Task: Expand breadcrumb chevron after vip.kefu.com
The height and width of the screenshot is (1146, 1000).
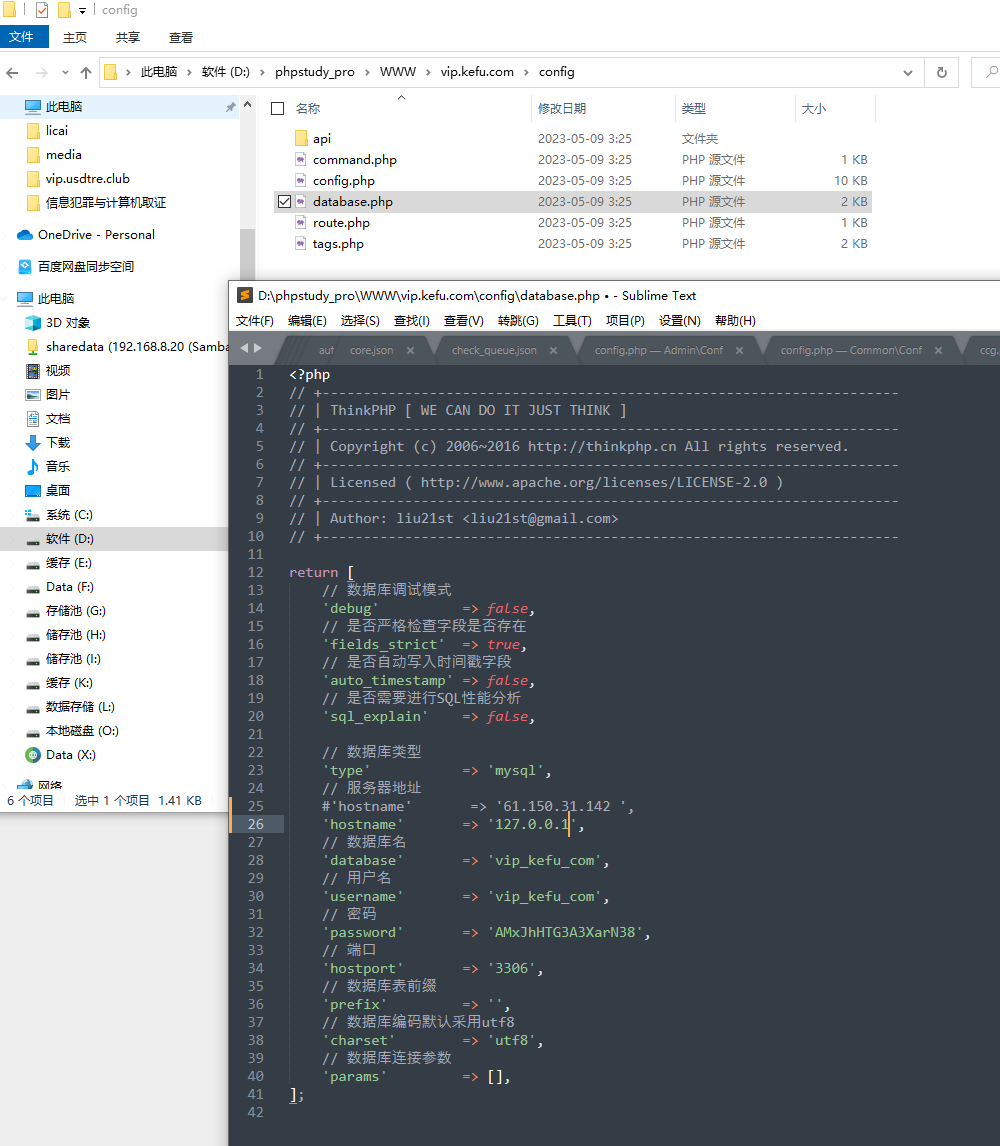Action: [x=526, y=72]
